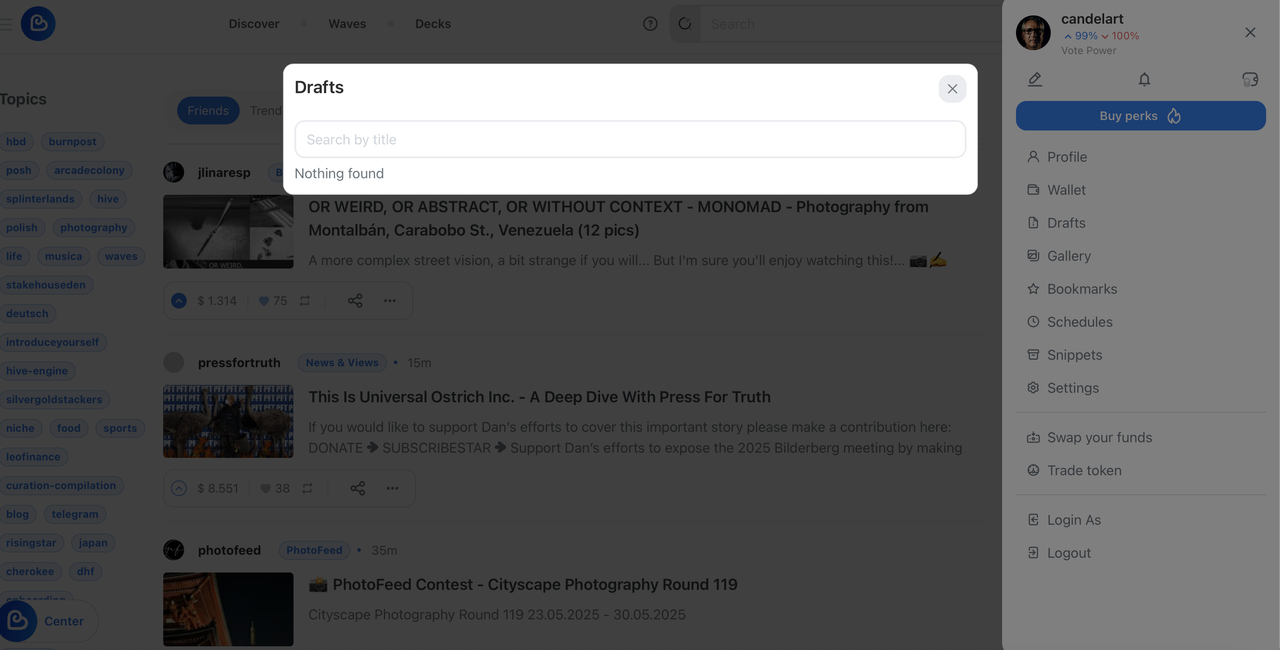
Task: Click the flame icon on Buy perks
Action: 1174,116
